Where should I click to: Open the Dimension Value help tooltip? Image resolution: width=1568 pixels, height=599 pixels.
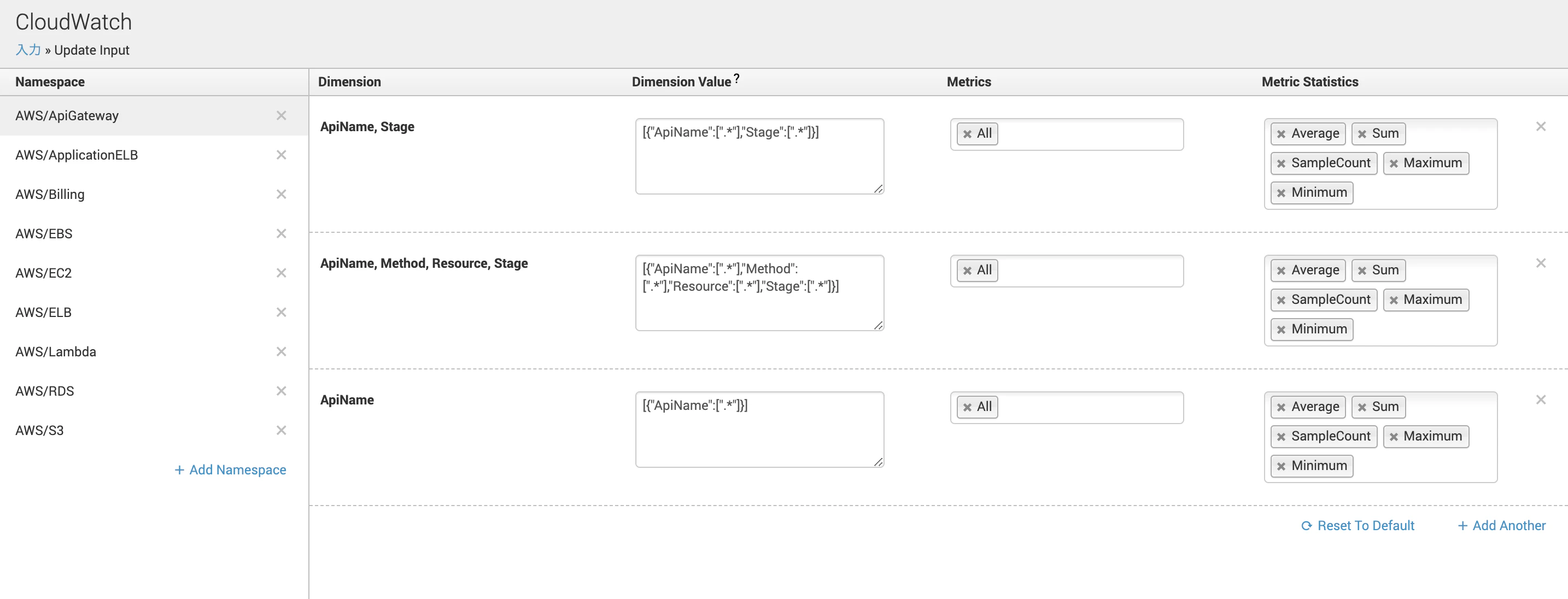736,79
